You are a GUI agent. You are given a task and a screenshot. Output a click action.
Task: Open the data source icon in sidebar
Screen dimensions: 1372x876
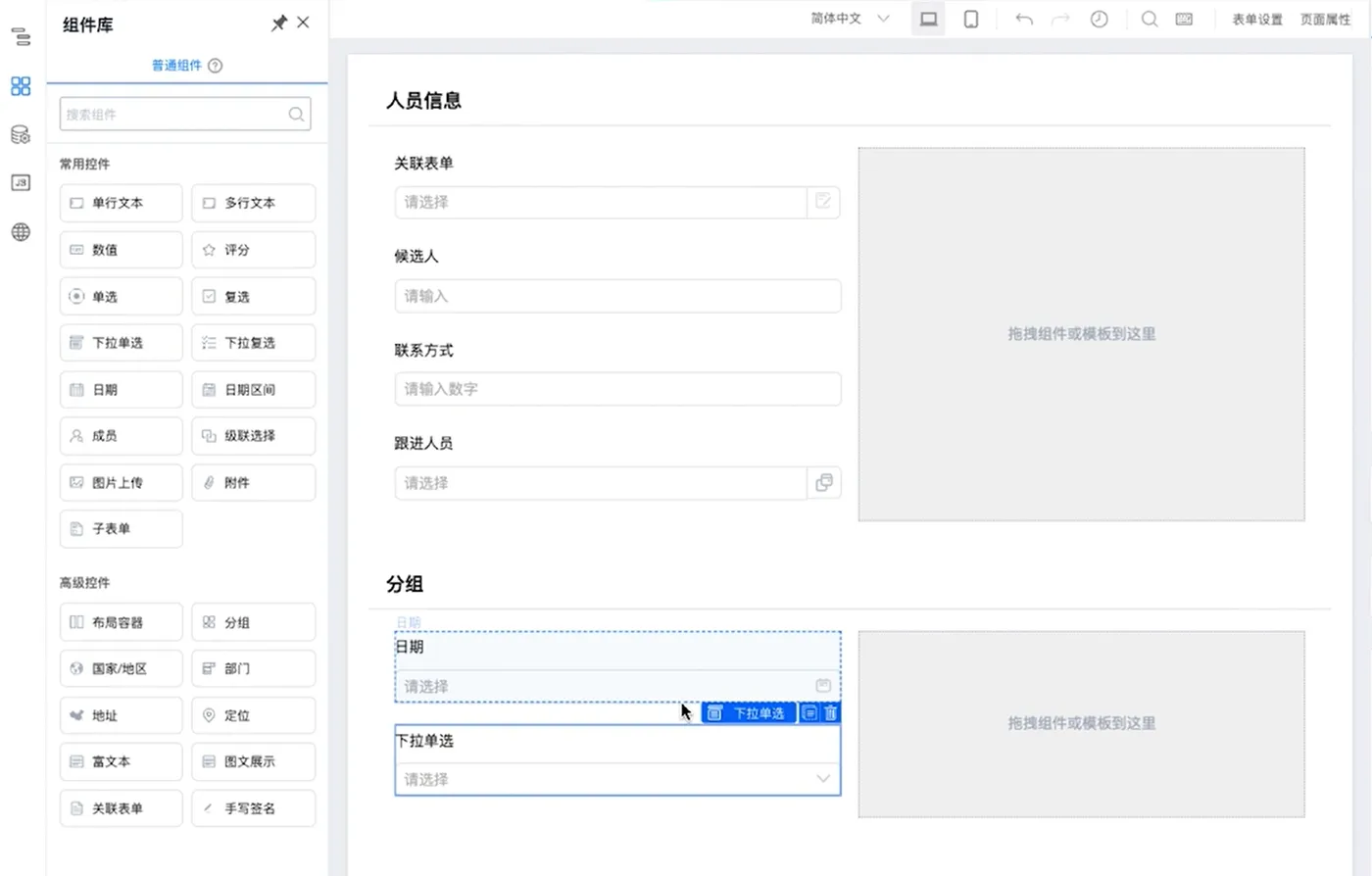21,135
